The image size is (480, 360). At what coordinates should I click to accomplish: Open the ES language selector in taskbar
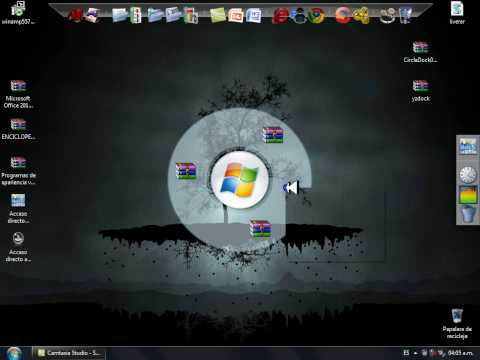pyautogui.click(x=406, y=353)
